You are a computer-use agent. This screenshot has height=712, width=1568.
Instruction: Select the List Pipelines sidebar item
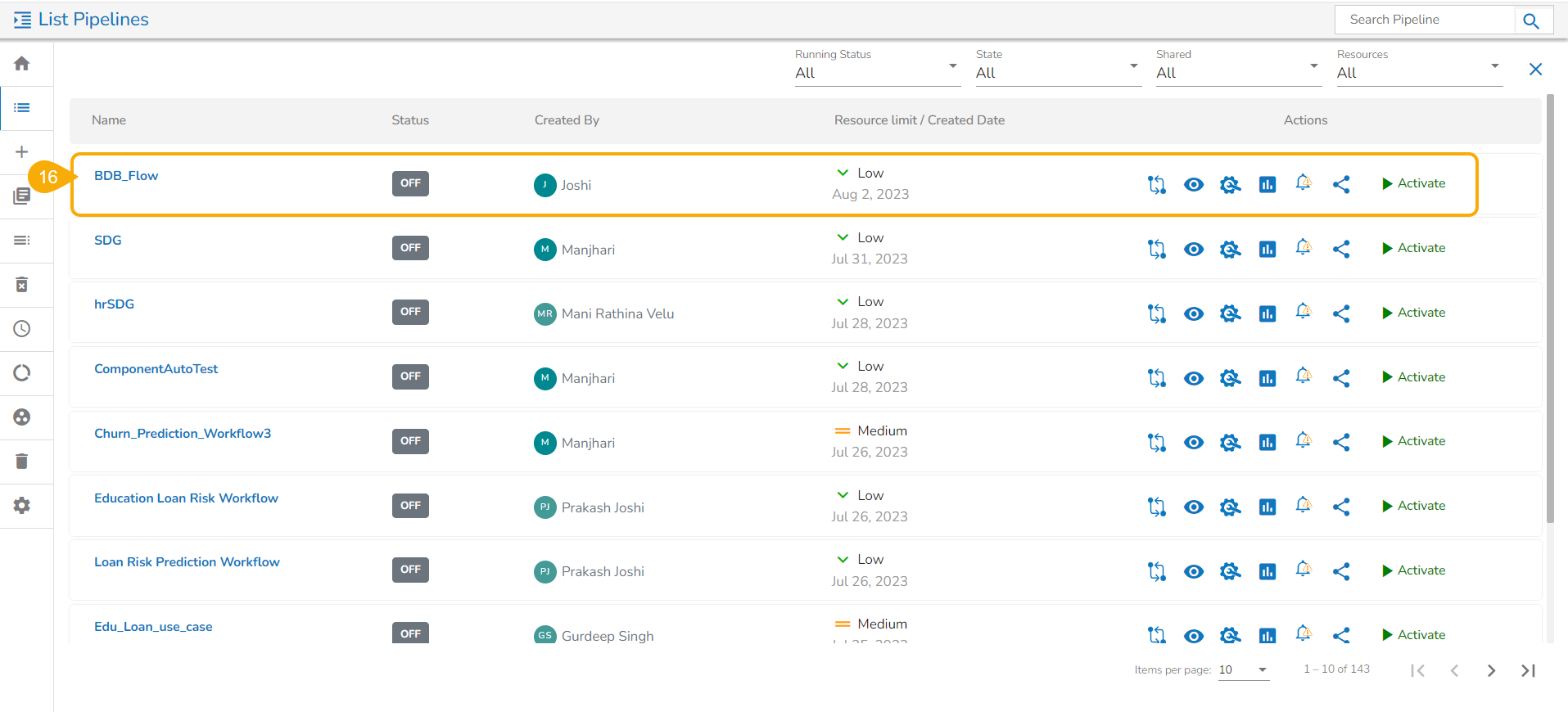click(x=22, y=108)
